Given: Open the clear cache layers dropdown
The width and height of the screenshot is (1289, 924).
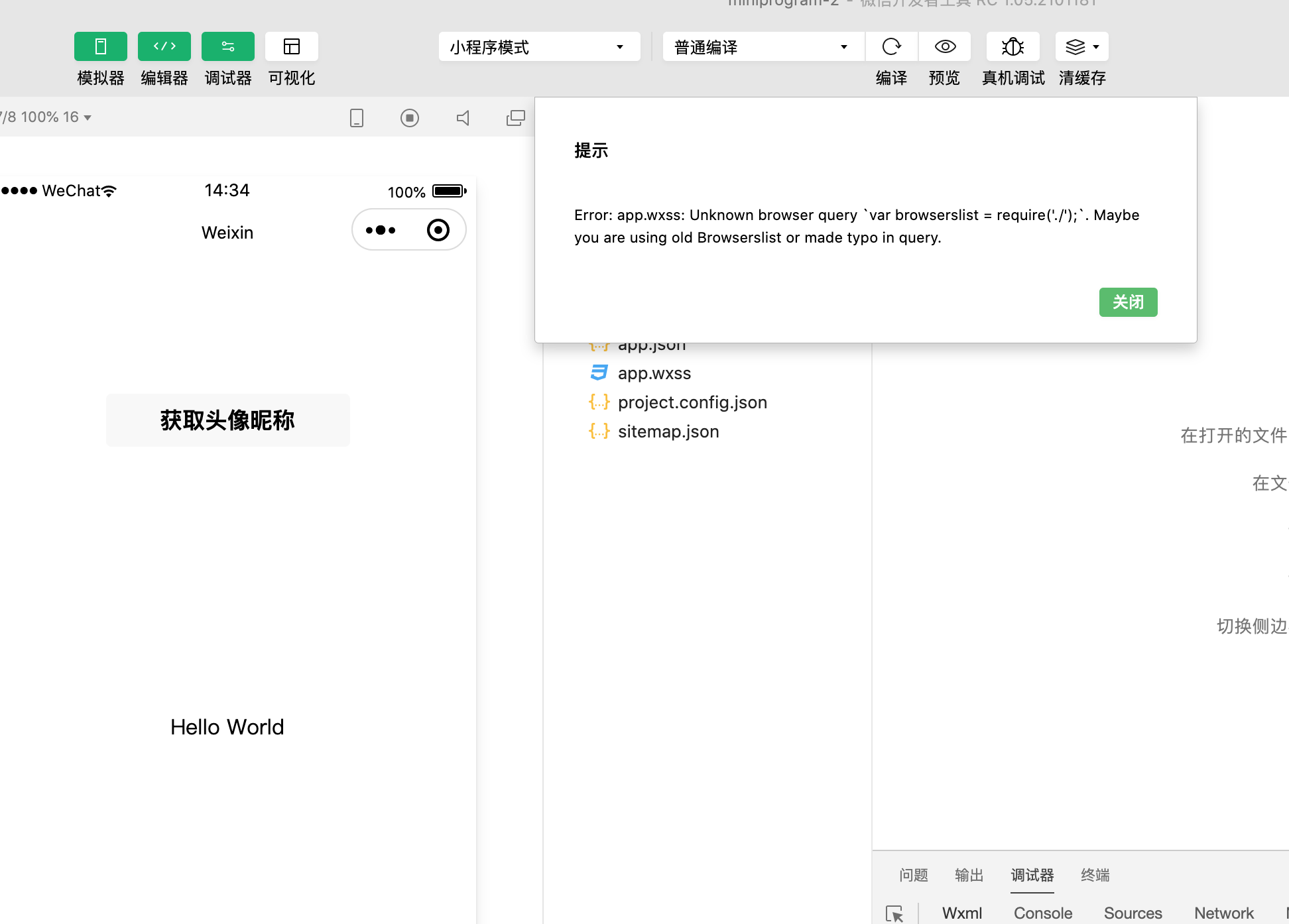Looking at the screenshot, I should tap(1081, 46).
